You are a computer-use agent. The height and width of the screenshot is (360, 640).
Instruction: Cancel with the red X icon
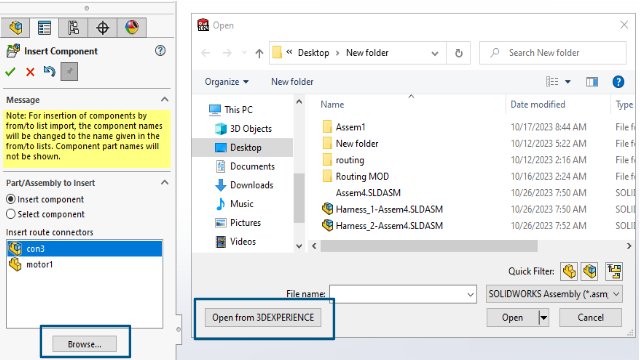pyautogui.click(x=30, y=72)
